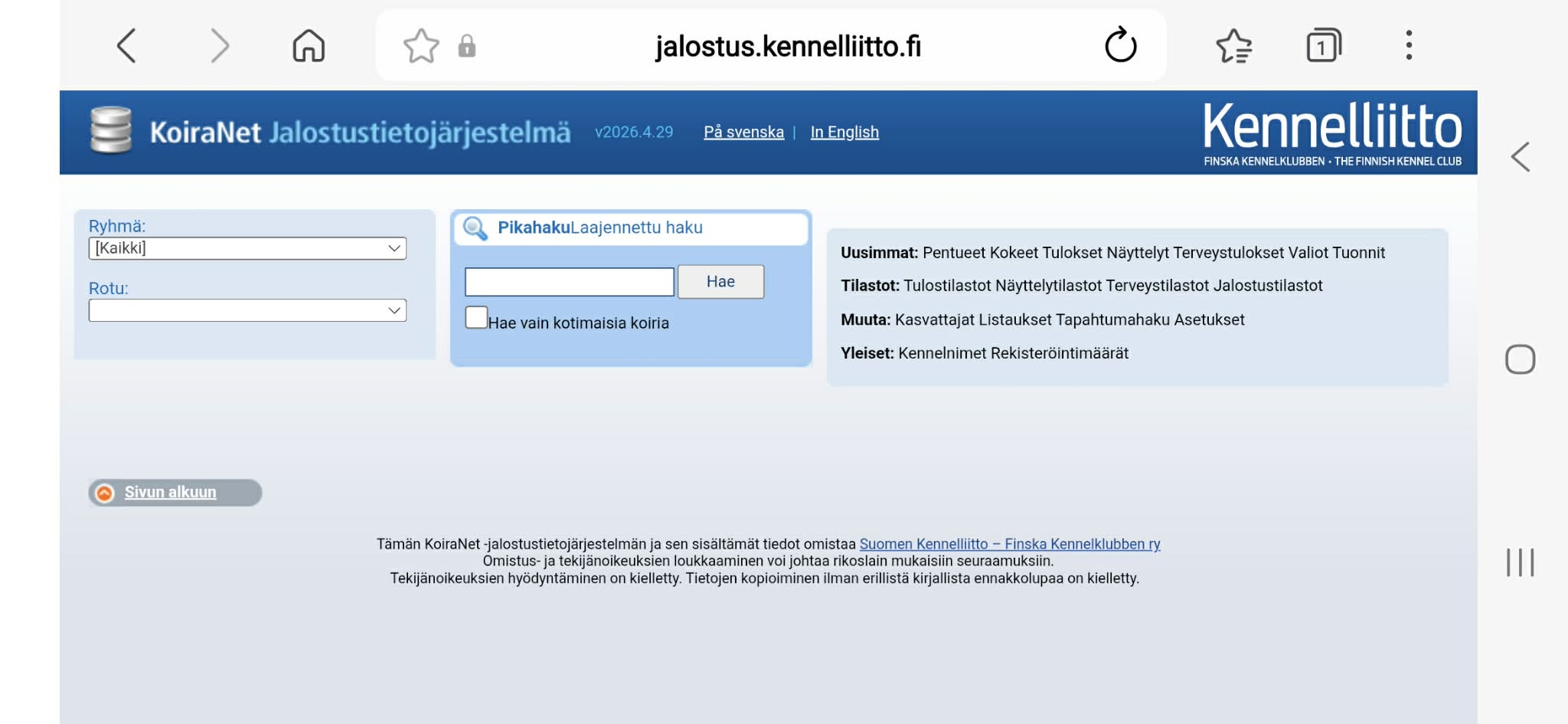Image resolution: width=1568 pixels, height=724 pixels.
Task: Click the Hae search button
Action: point(720,282)
